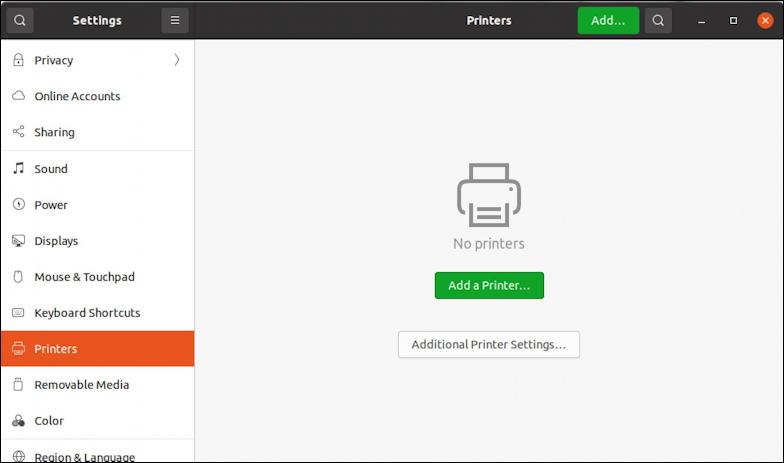The image size is (784, 463).
Task: Open the Settings sidebar search icon
Action: point(20,20)
